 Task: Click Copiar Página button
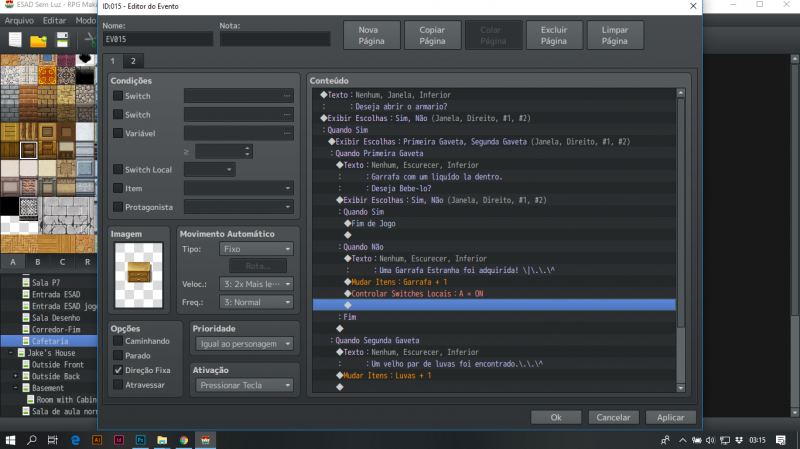(432, 35)
